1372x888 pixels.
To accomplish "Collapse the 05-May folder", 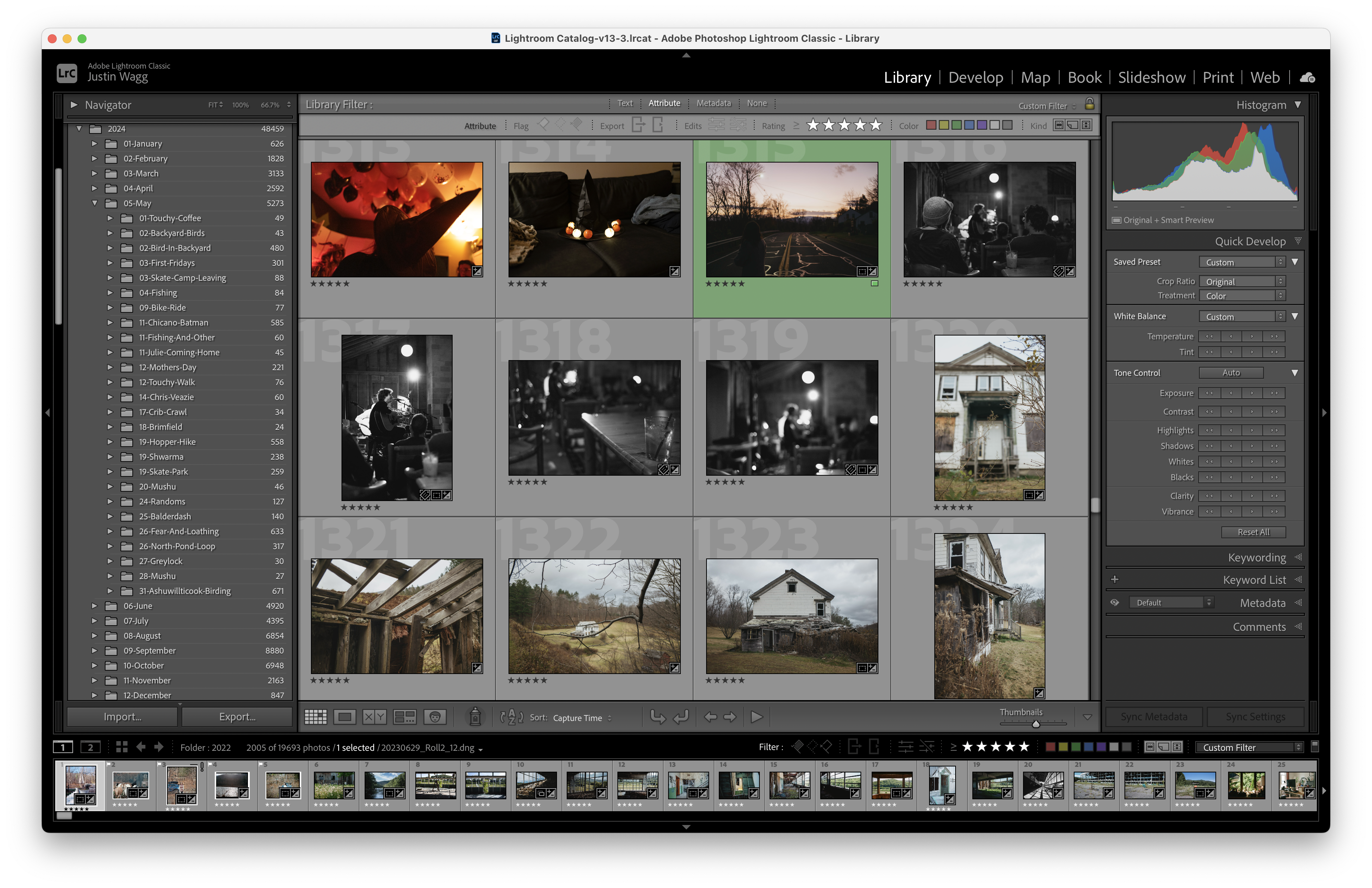I will [x=95, y=203].
